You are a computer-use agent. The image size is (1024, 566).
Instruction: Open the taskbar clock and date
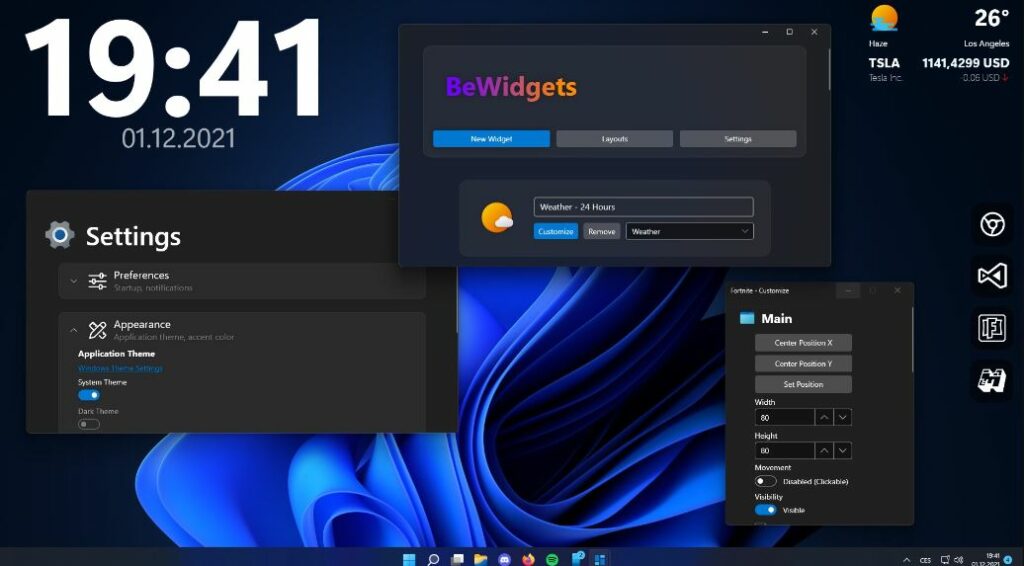[x=985, y=559]
